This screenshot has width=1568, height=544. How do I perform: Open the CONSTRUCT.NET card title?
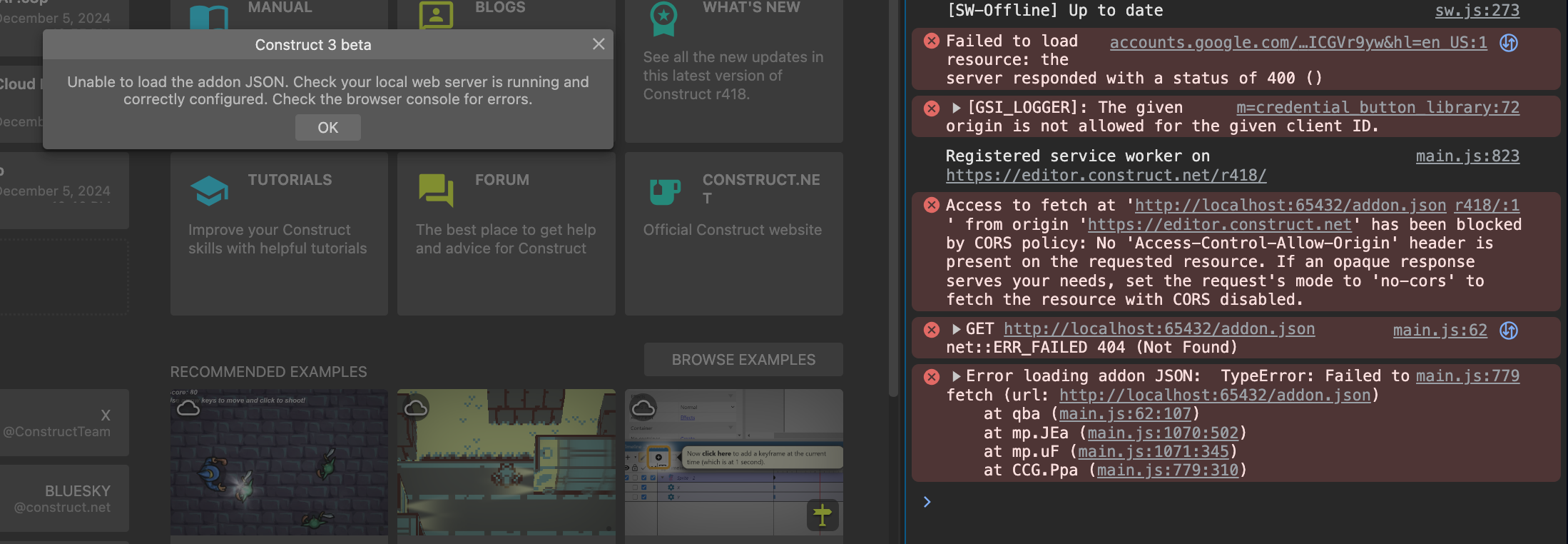tap(761, 188)
